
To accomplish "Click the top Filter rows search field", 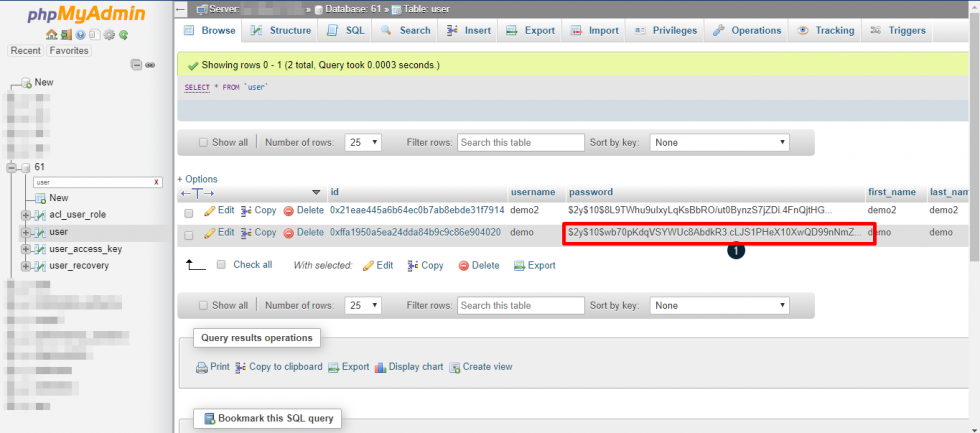I will pos(519,143).
